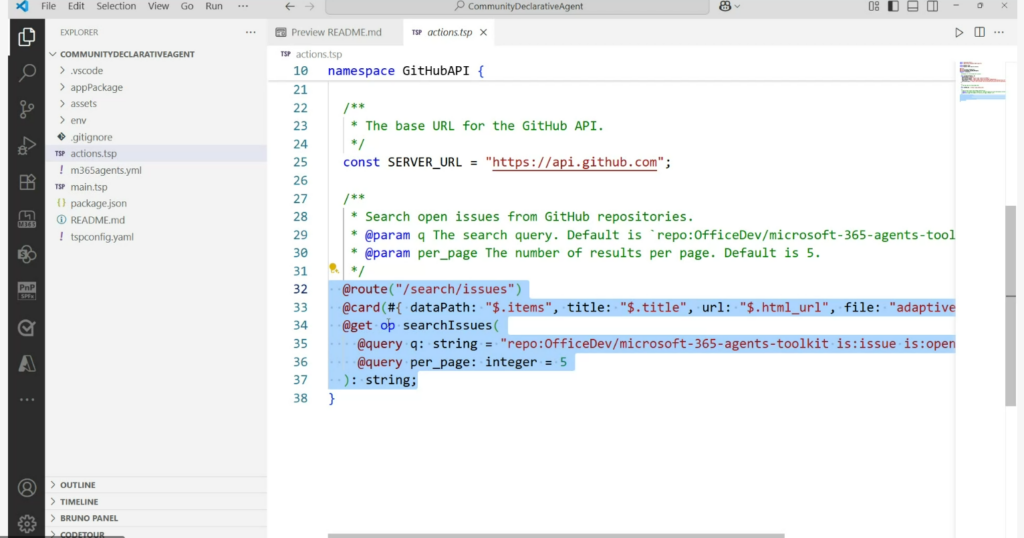Screen dimensions: 1024x538
Task: Open the Azure icon in the activity bar
Action: 27,364
